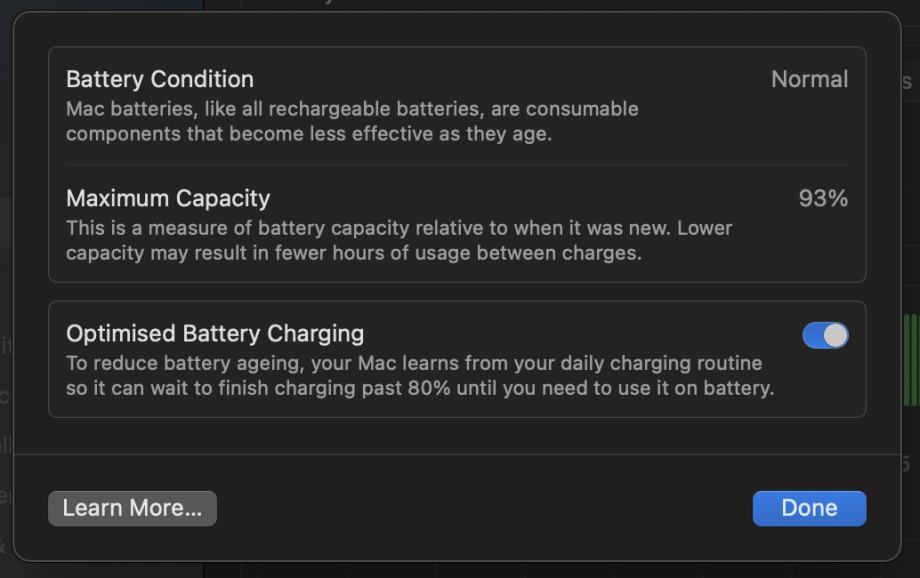Viewport: 920px width, 578px height.
Task: Click the Maximum Capacity heading
Action: click(x=168, y=198)
